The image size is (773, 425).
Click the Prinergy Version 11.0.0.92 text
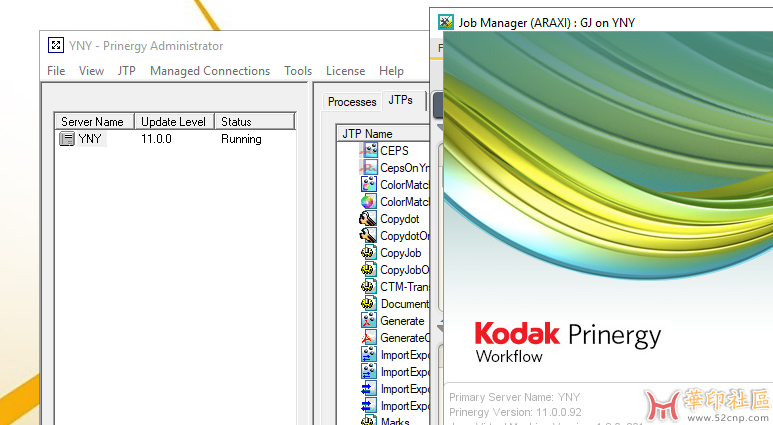[x=515, y=412]
